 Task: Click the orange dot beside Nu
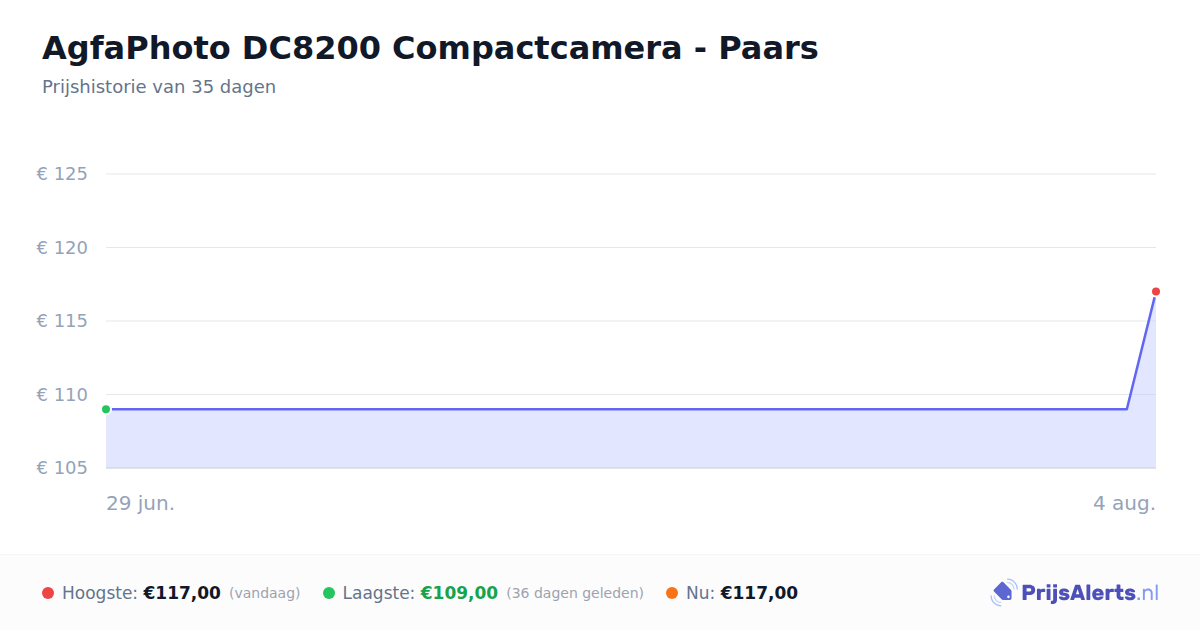pyautogui.click(x=672, y=593)
